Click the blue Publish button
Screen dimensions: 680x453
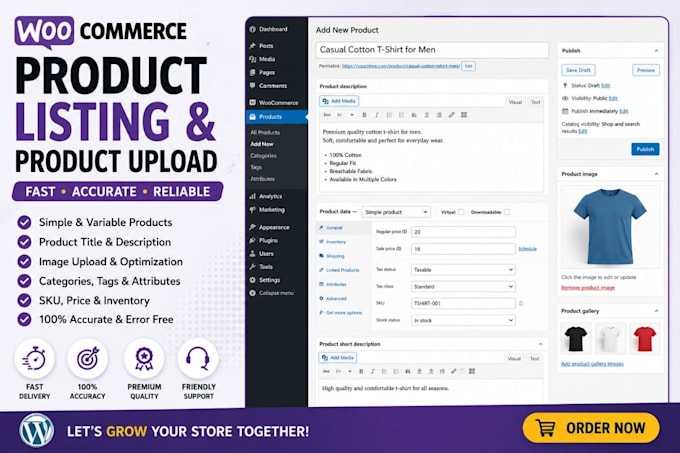coord(645,149)
